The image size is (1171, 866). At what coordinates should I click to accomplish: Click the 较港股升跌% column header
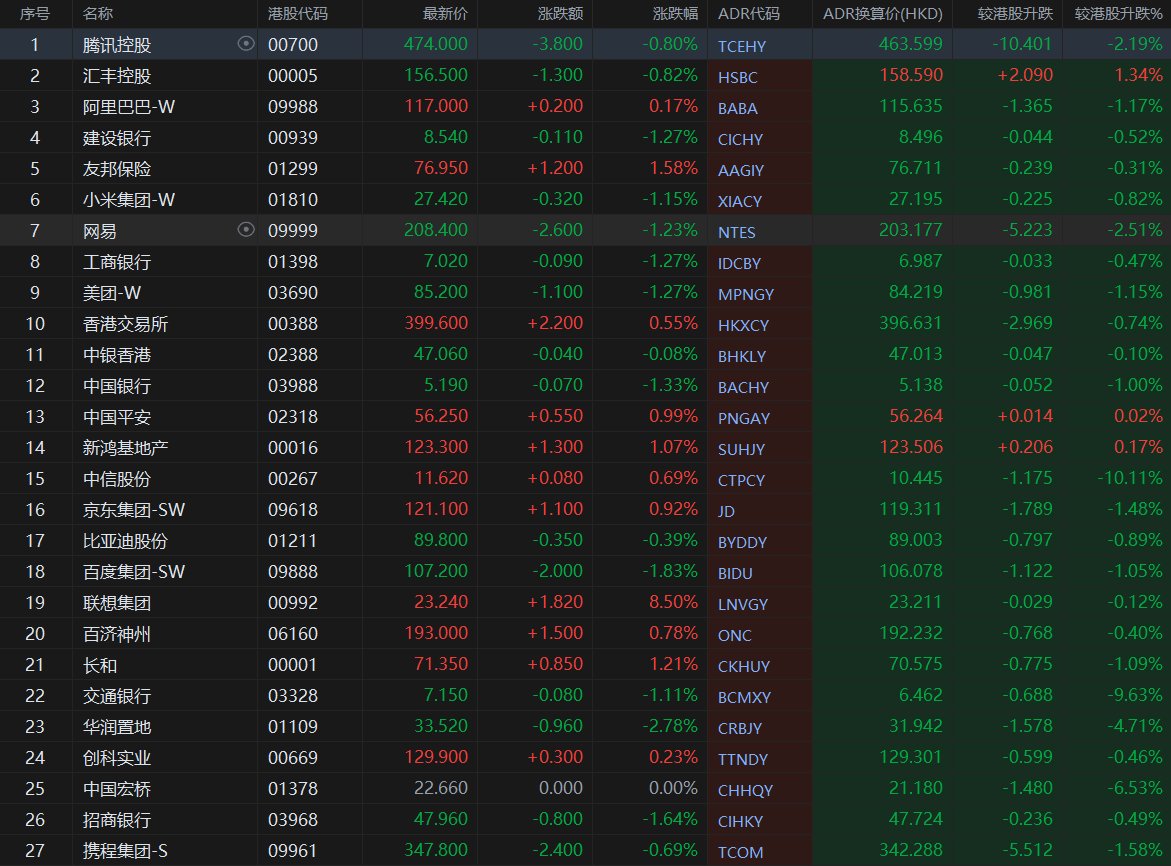tap(1118, 13)
